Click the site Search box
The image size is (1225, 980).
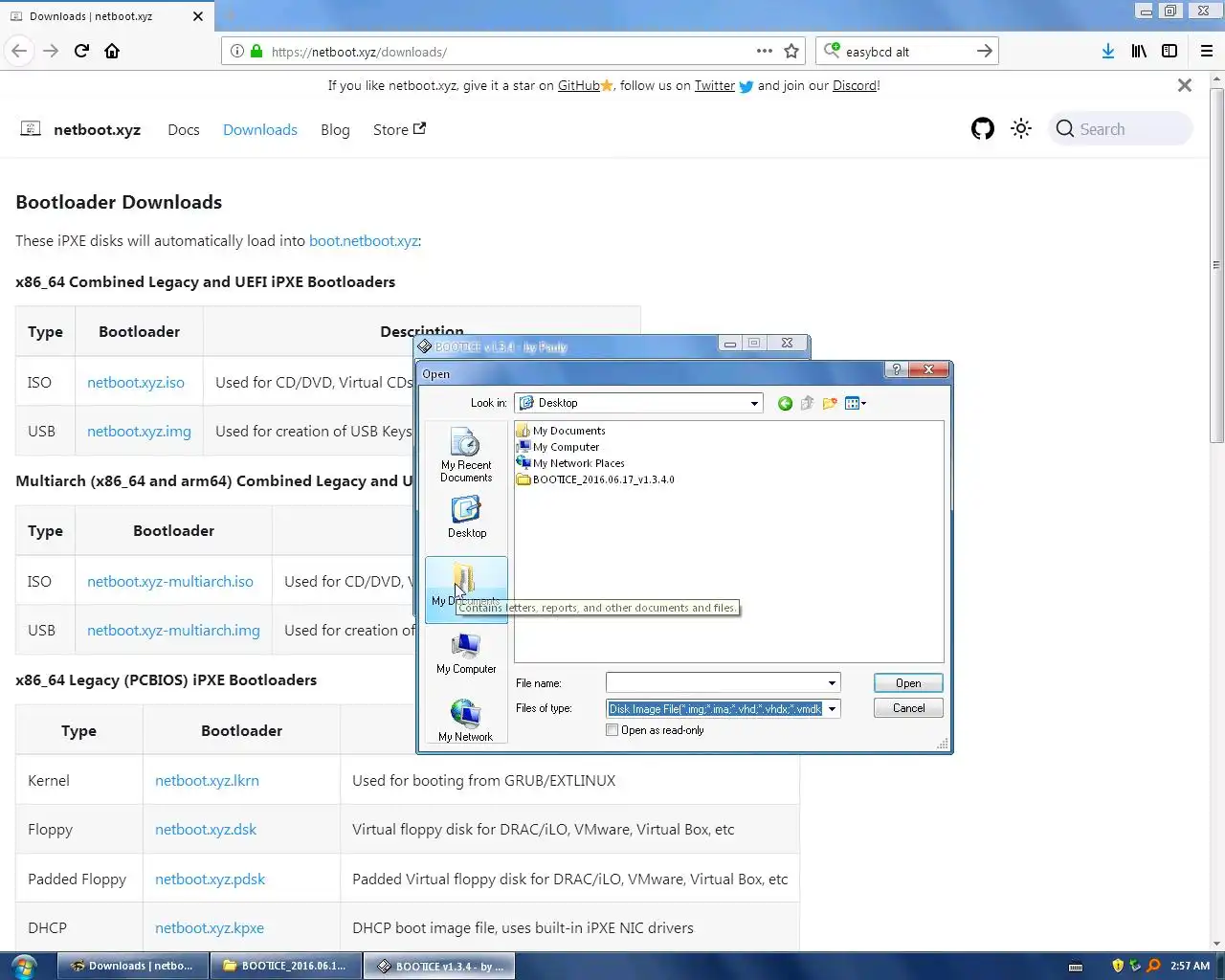click(1123, 128)
